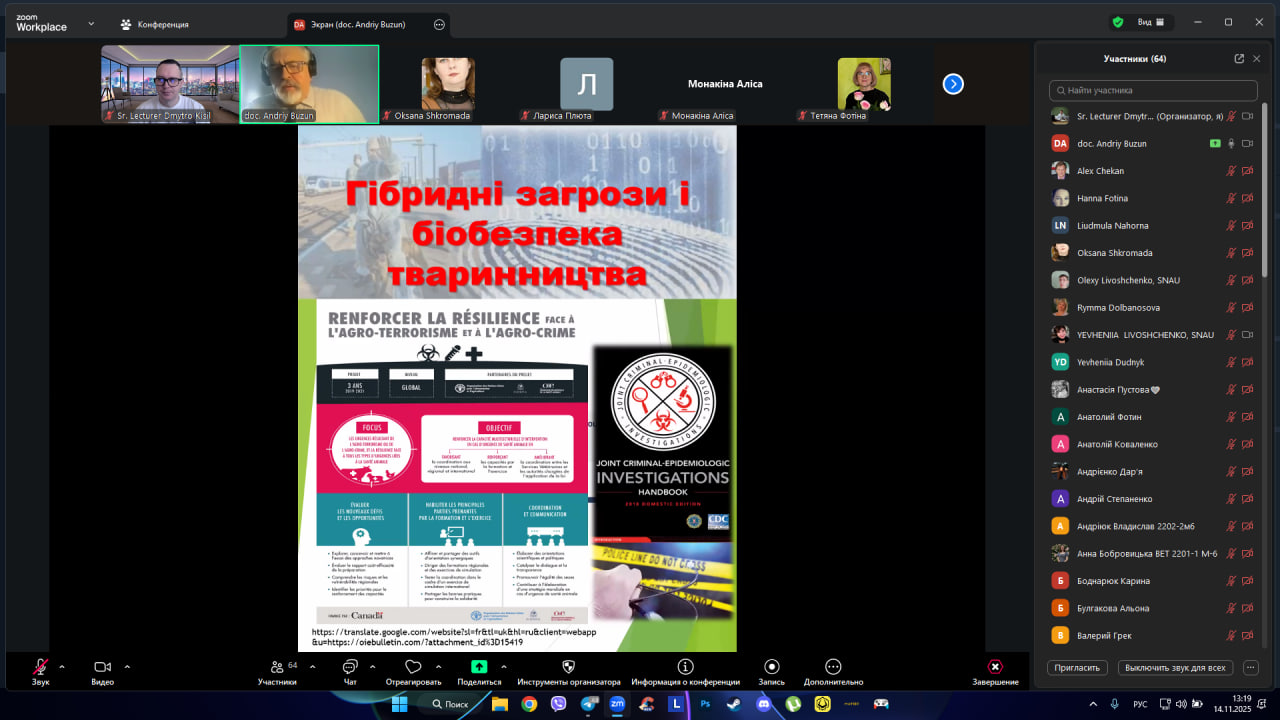Open Host tools shield icon

click(568, 667)
